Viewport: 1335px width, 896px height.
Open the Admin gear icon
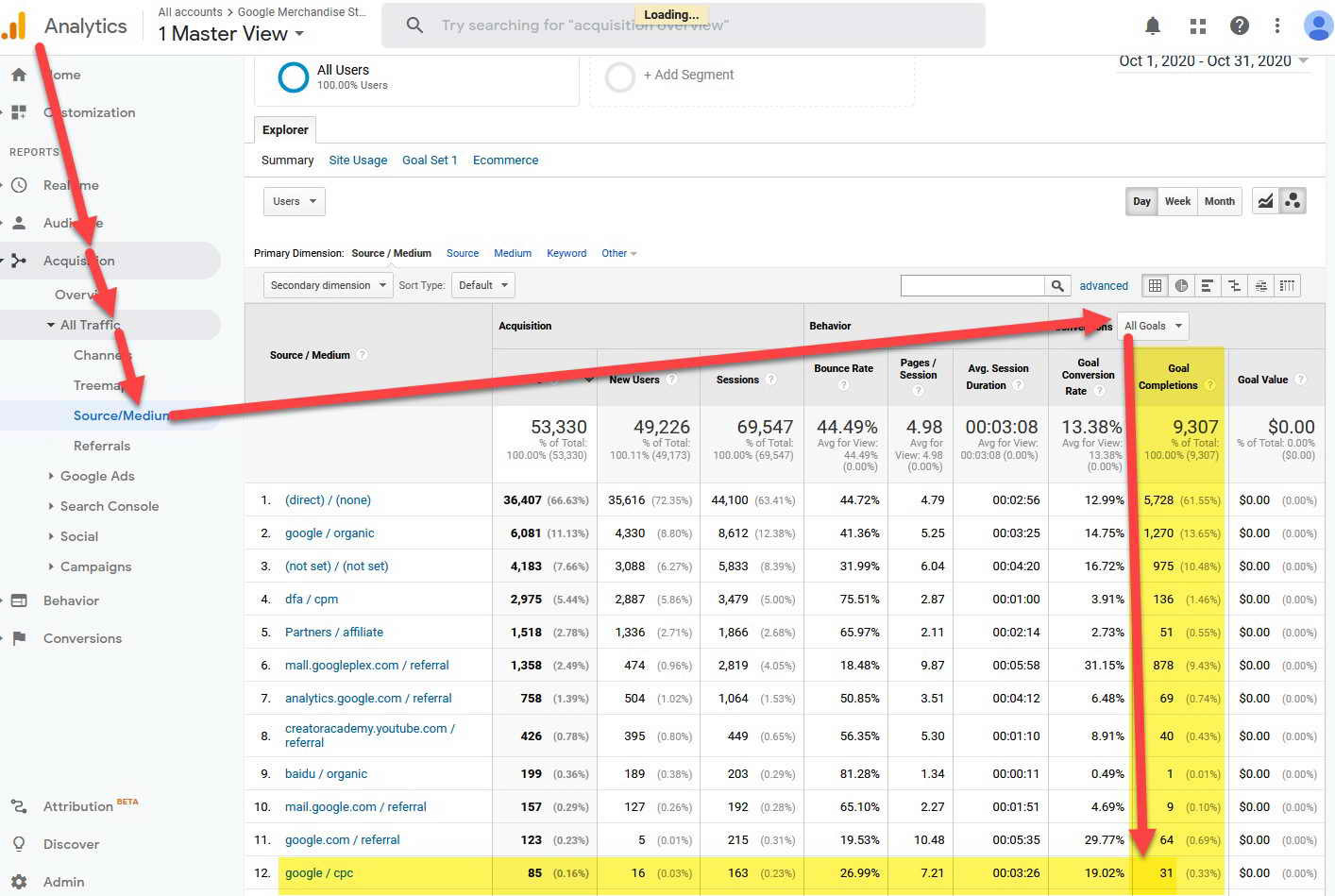(19, 882)
